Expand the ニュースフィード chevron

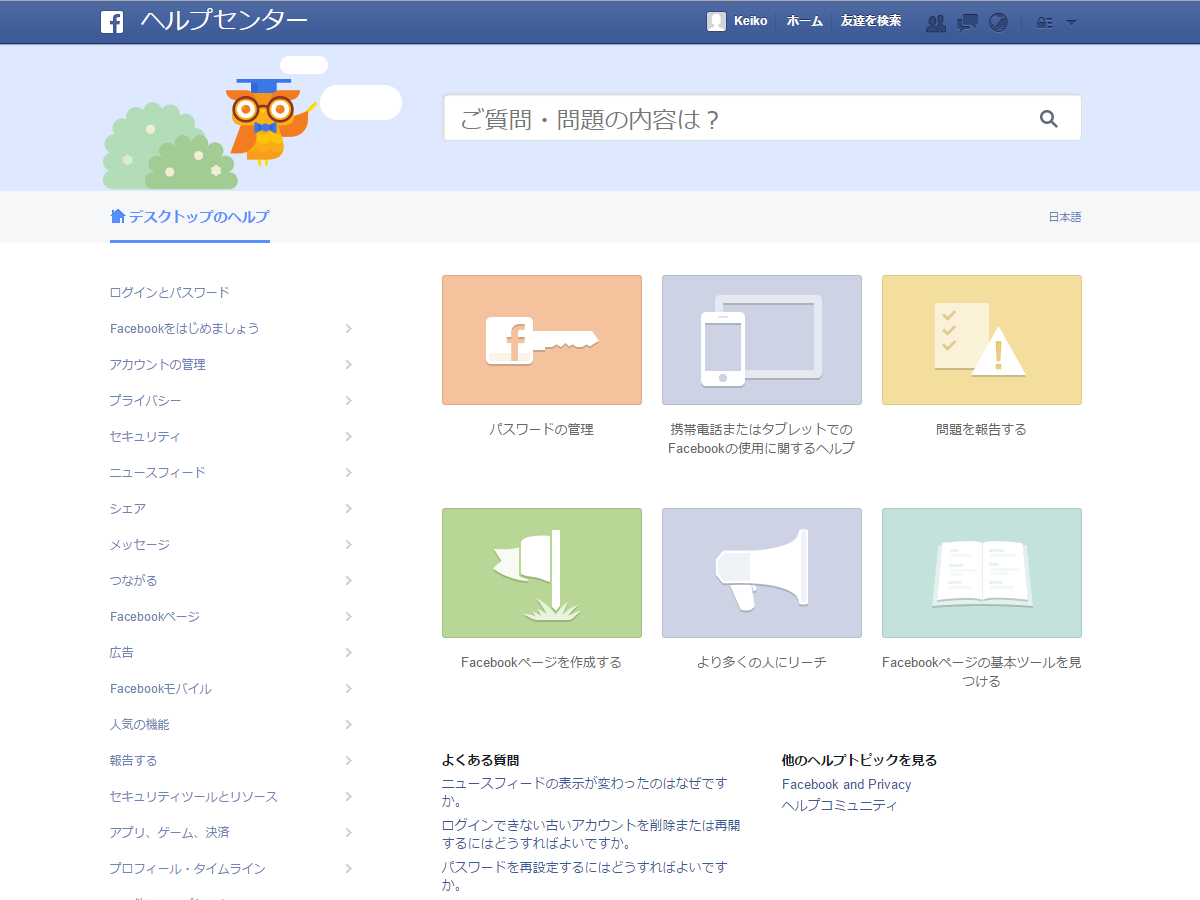pyautogui.click(x=348, y=472)
